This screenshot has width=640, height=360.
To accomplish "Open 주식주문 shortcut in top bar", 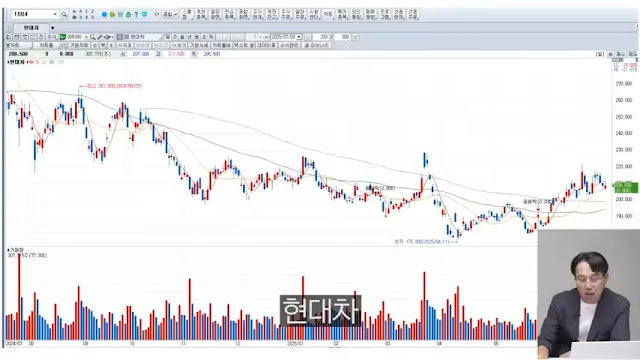I will pyautogui.click(x=285, y=14).
